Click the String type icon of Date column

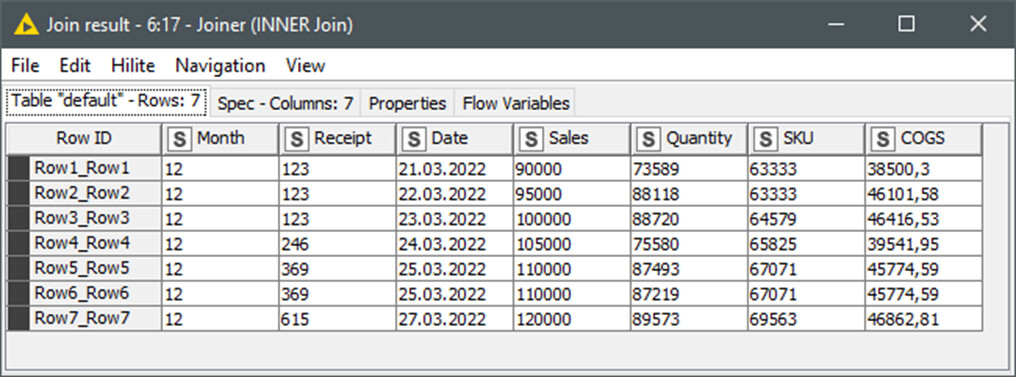coord(413,139)
